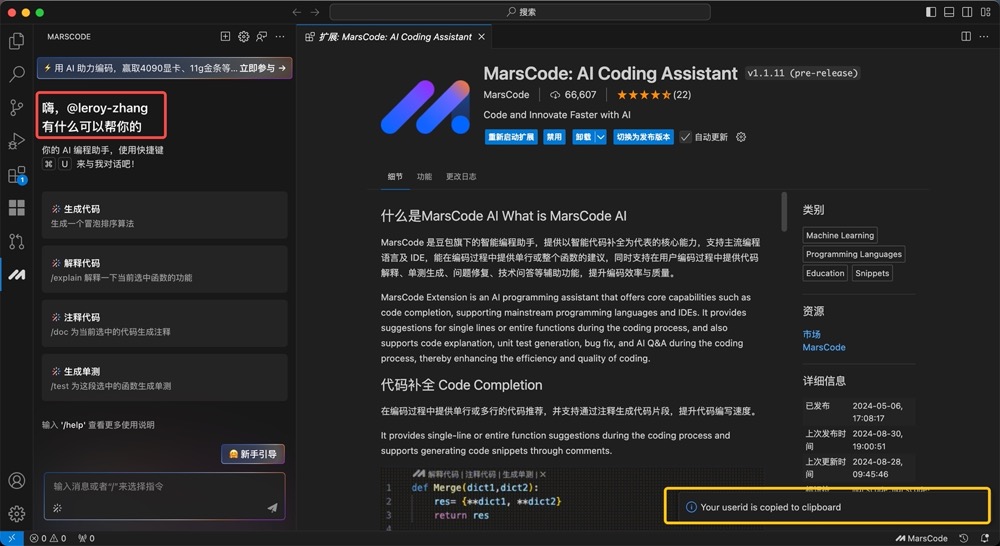The image size is (1000, 546).
Task: Click the ports count in status bar
Action: [86, 538]
